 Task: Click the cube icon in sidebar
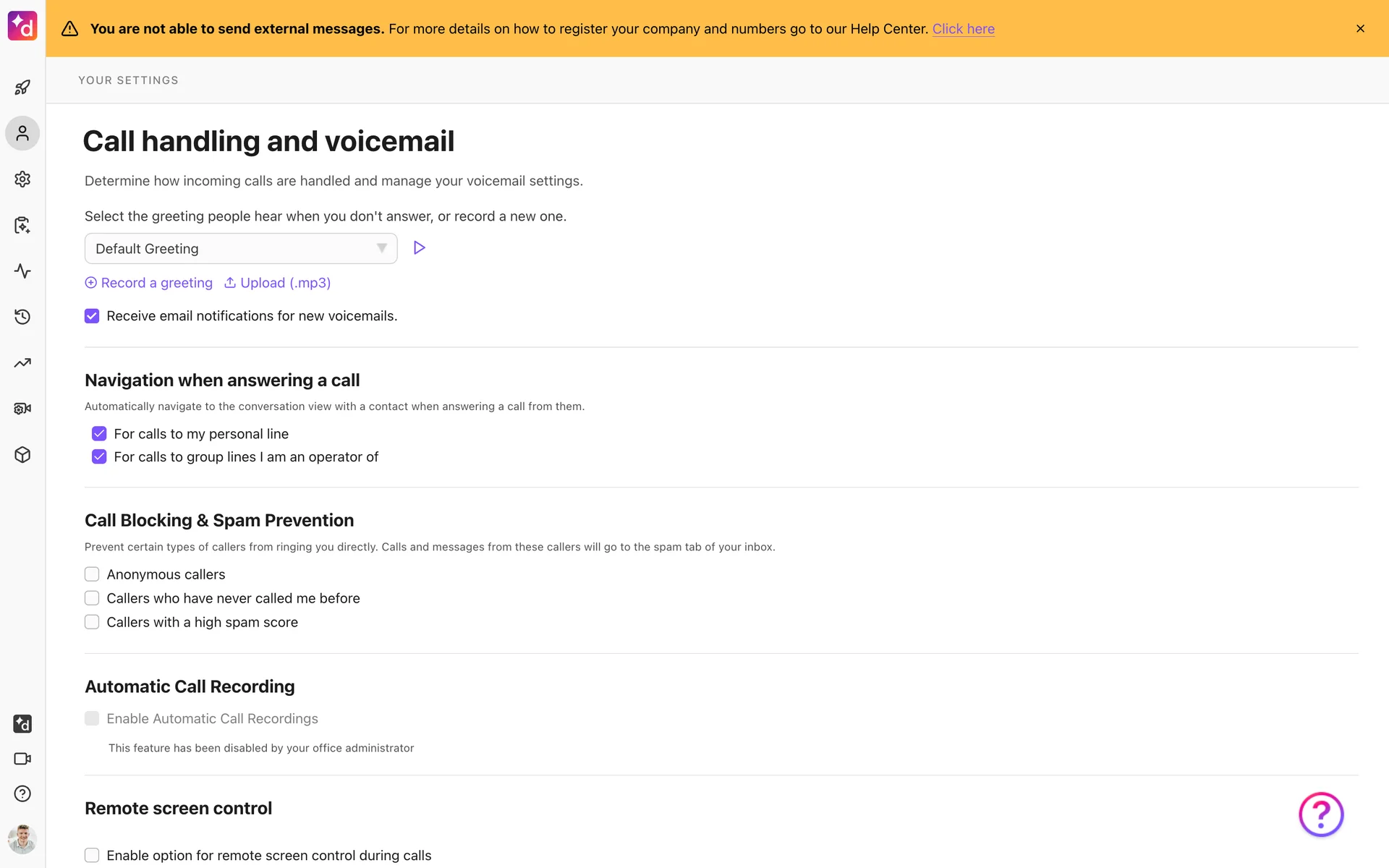tap(22, 455)
